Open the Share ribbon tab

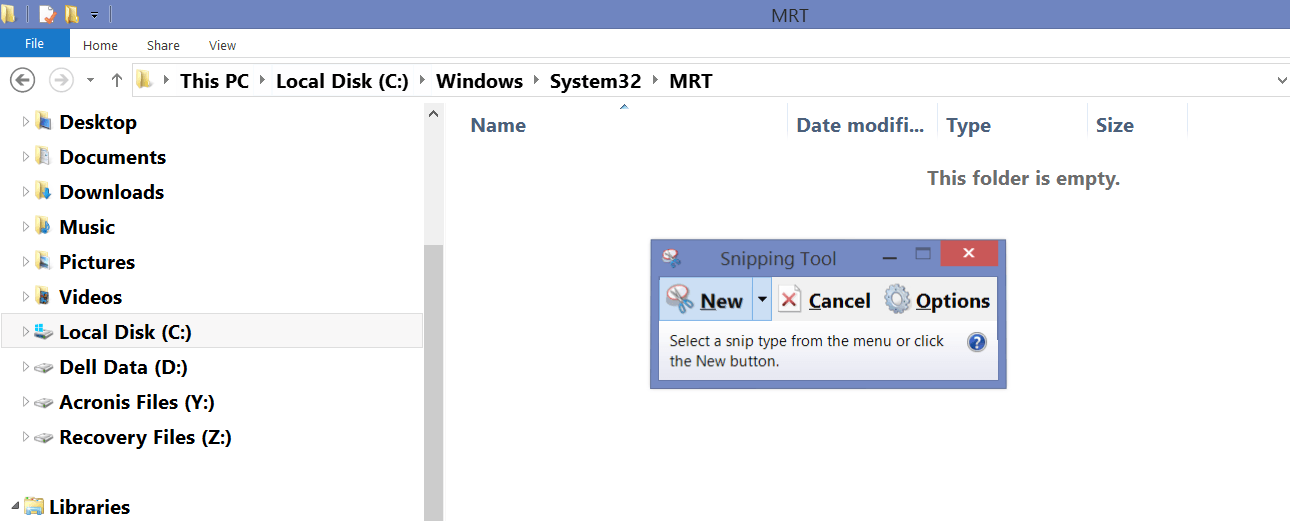163,45
